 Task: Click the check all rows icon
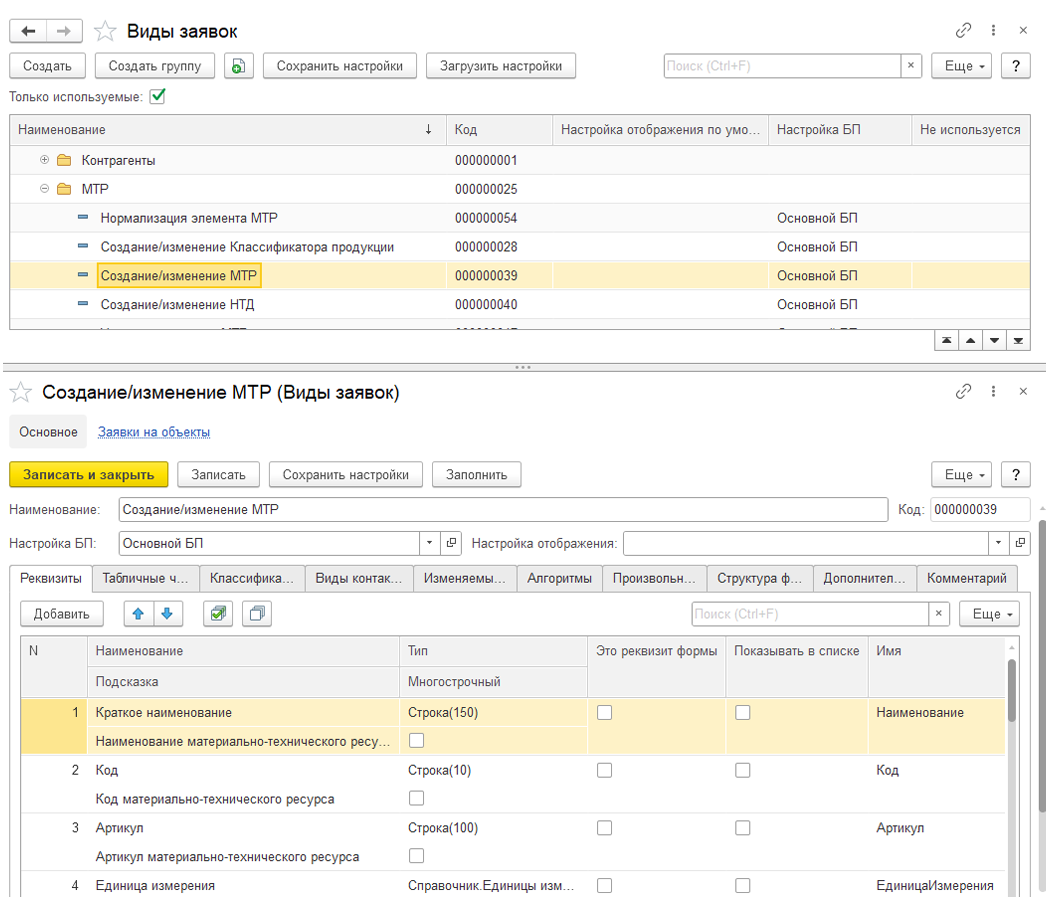click(x=217, y=614)
